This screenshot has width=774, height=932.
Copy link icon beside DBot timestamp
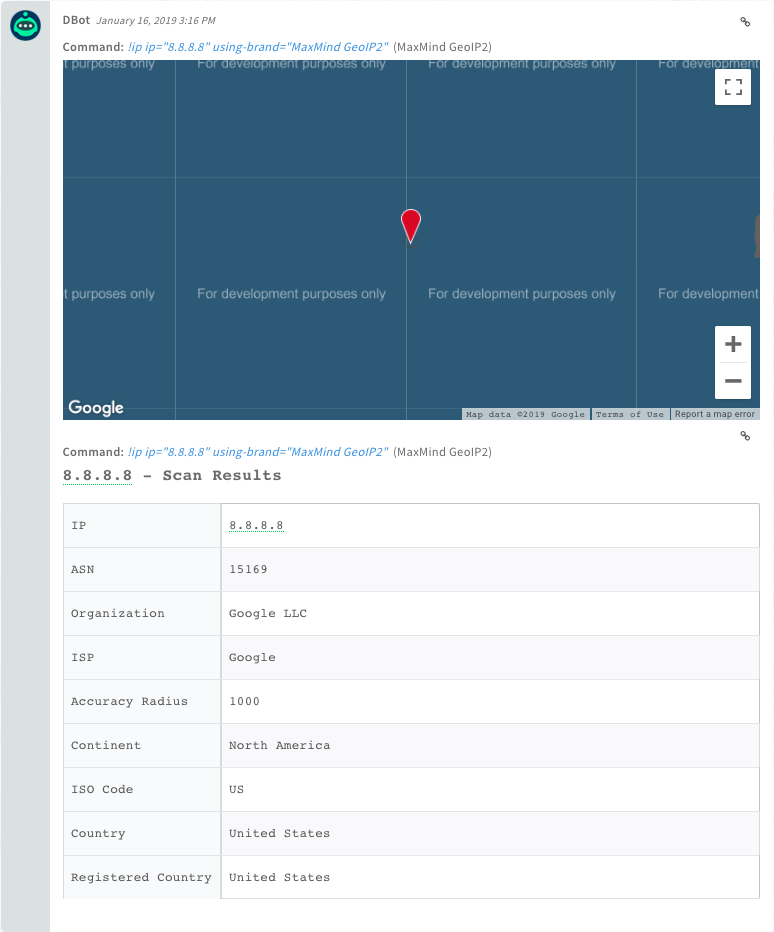745,22
